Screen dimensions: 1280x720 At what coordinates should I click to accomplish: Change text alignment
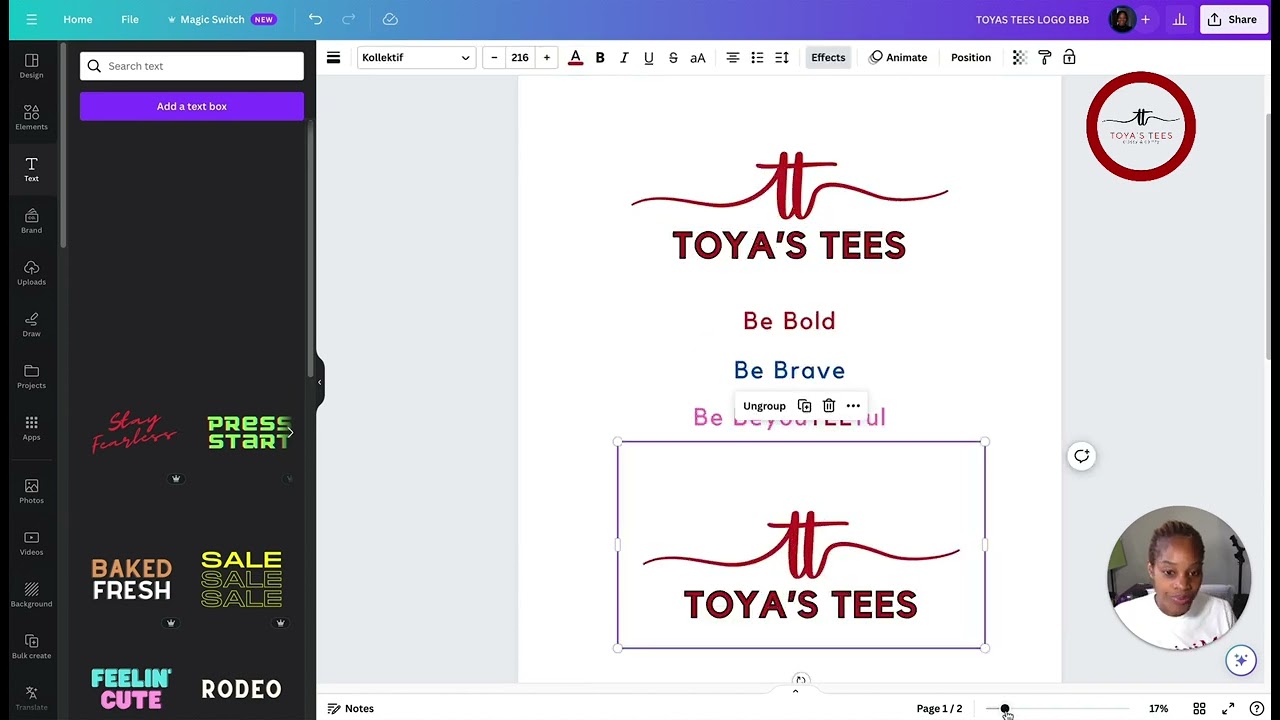(733, 57)
